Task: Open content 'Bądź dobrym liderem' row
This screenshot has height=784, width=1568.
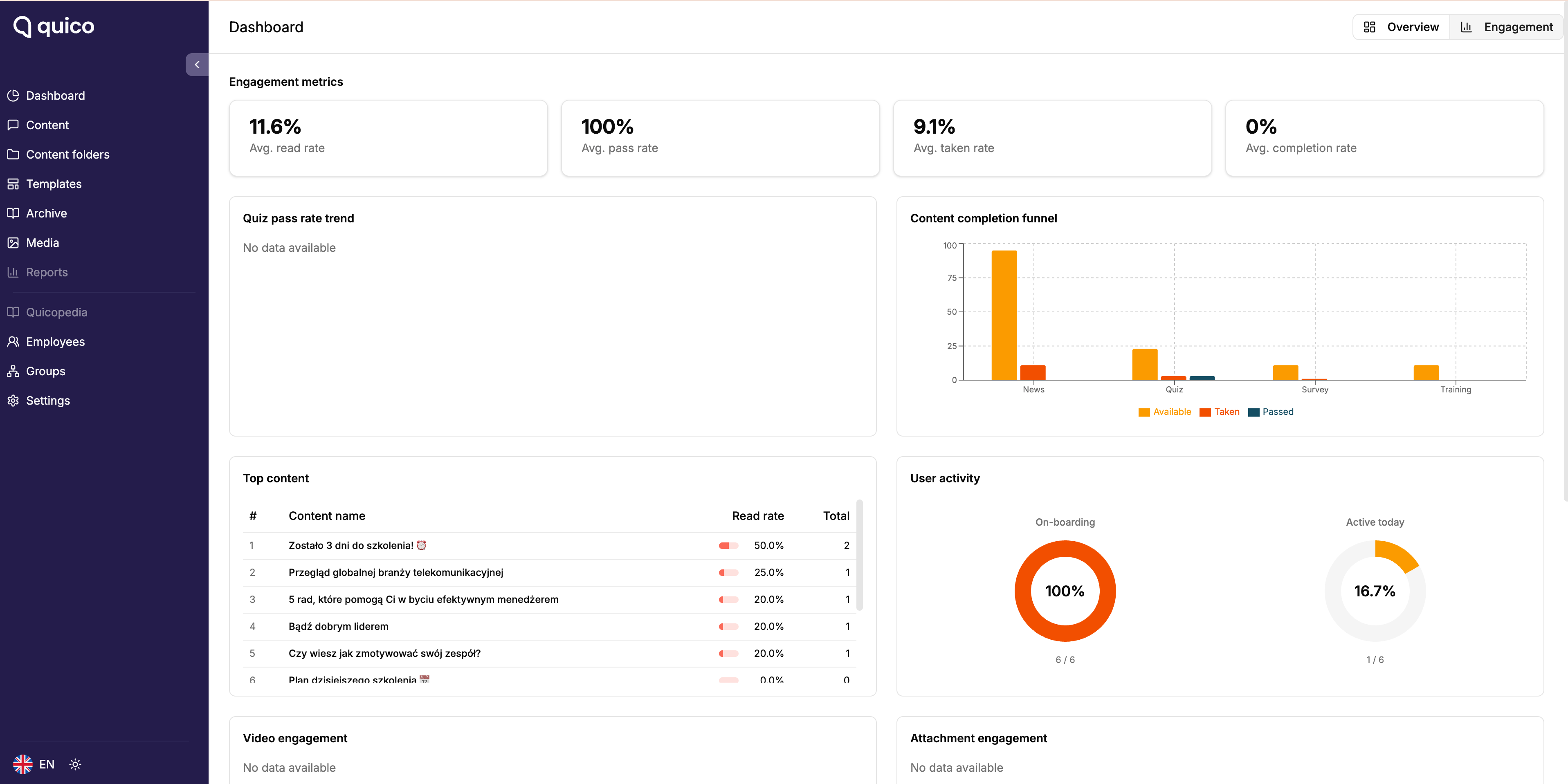Action: point(338,627)
